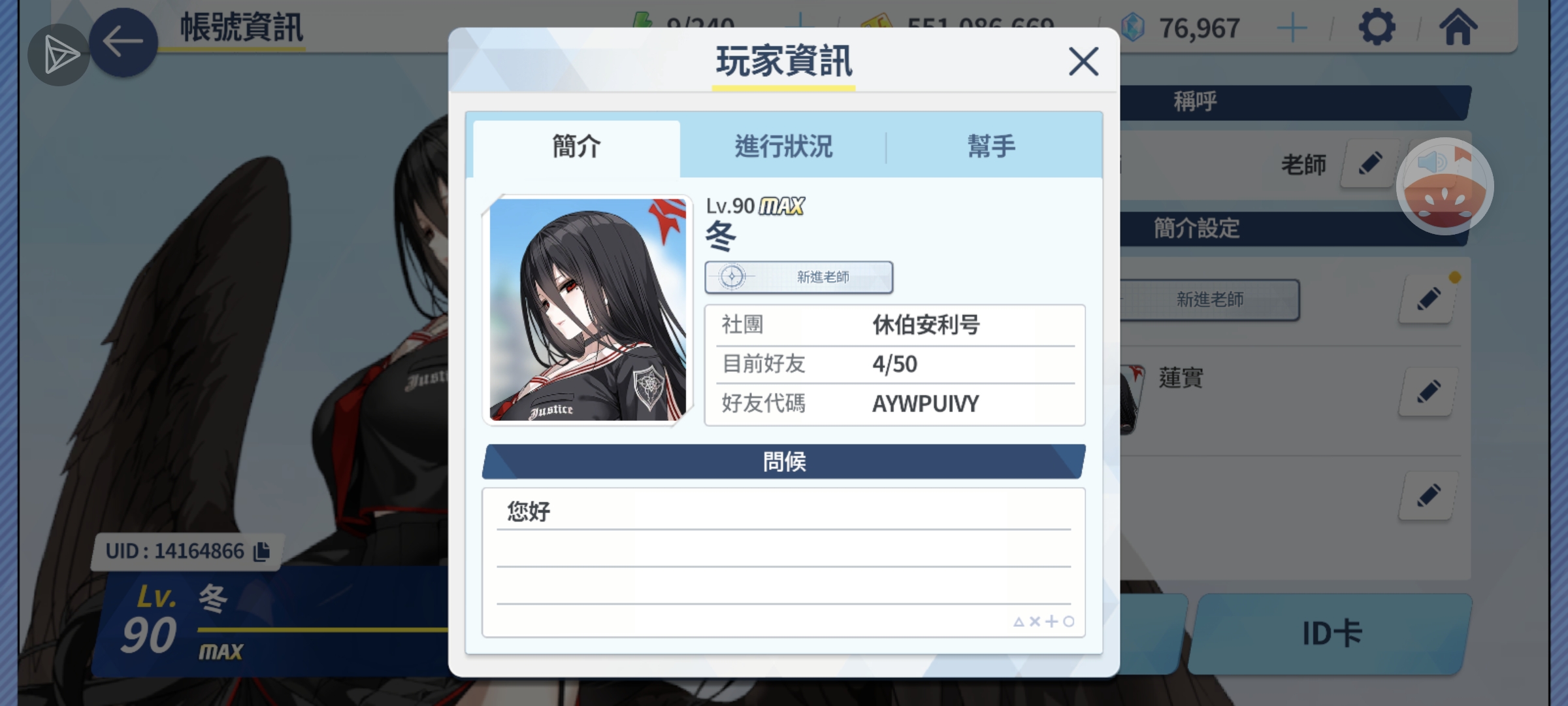Open the ID卡 button
This screenshot has height=706, width=1568.
(x=1330, y=633)
